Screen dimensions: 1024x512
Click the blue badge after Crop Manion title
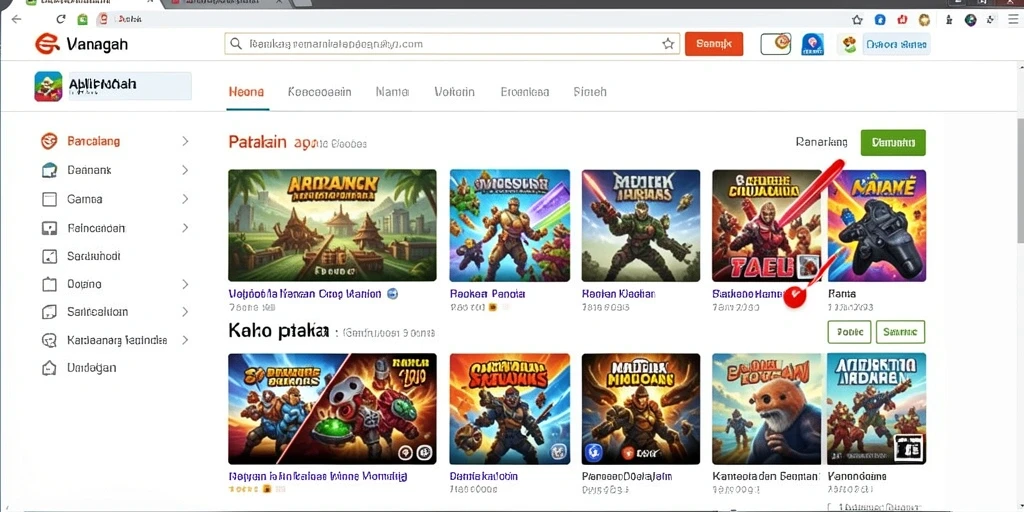(392, 294)
